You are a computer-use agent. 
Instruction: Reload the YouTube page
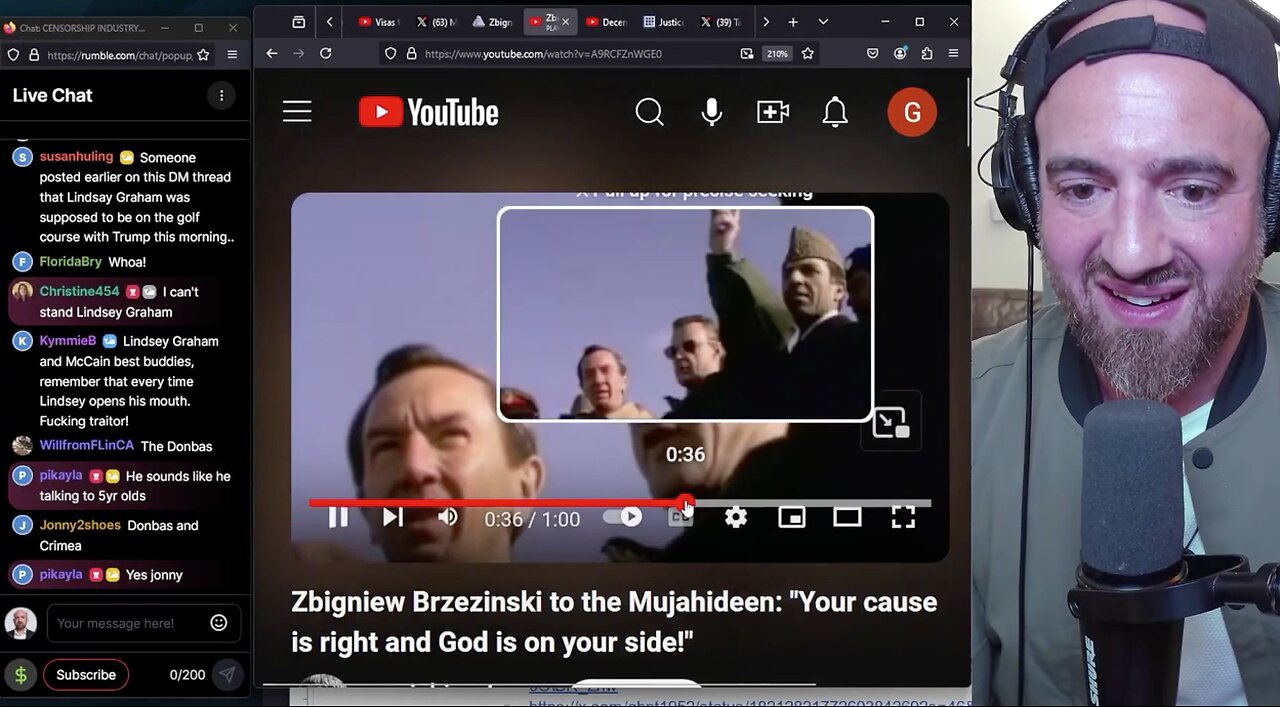326,54
